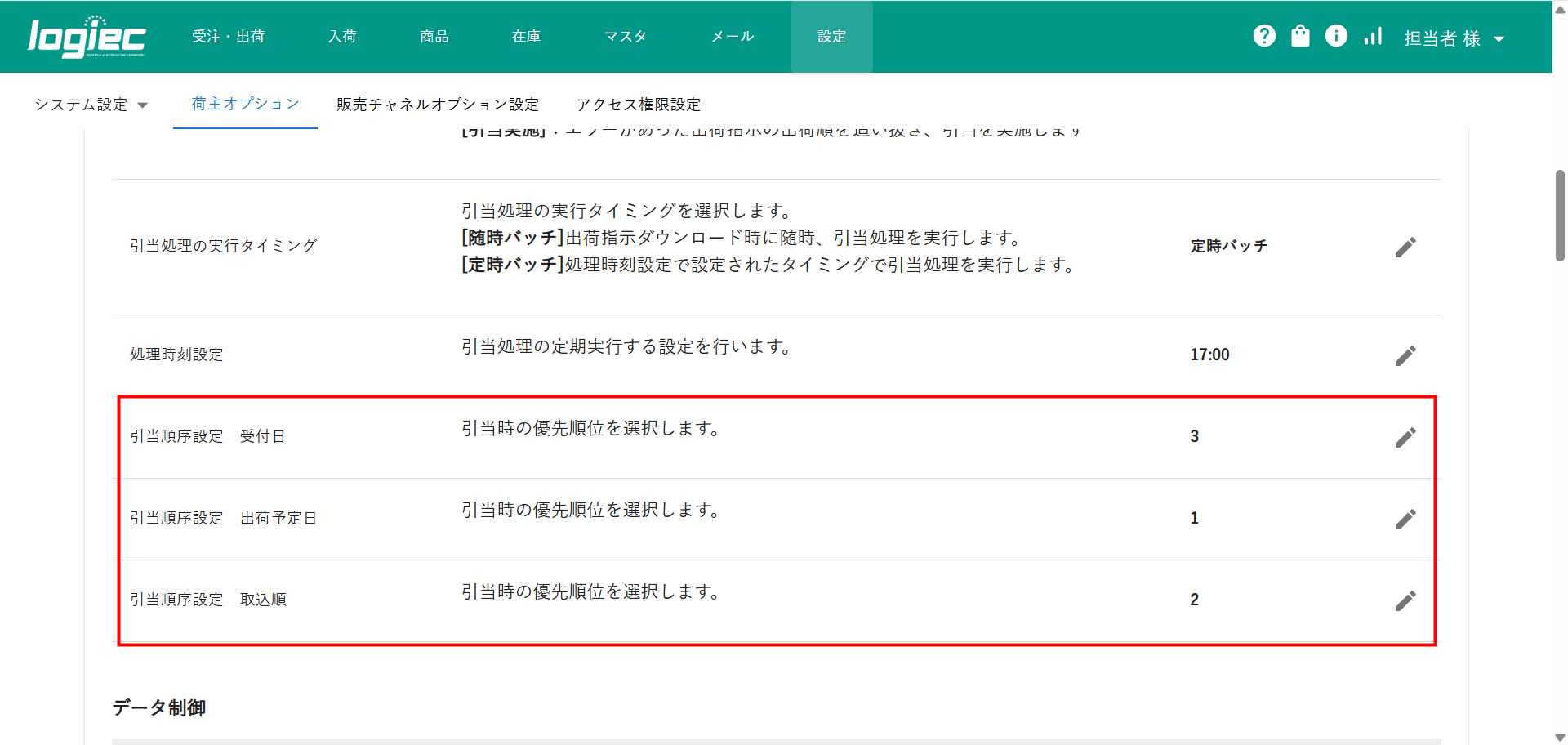1568x745 pixels.
Task: Switch to 荷主オプション tab
Action: 245,104
